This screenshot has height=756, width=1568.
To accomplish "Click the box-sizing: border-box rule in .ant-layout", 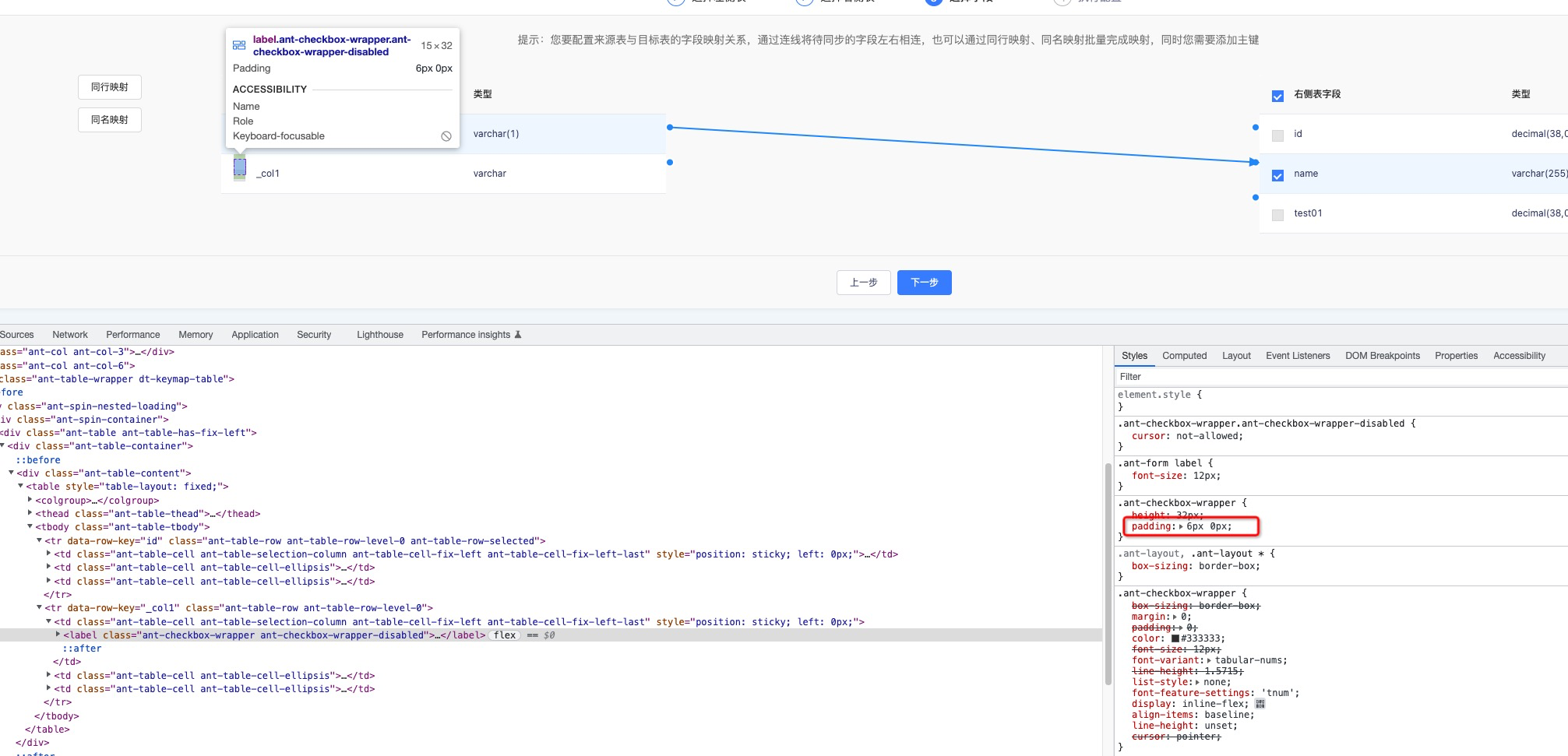I will click(x=1196, y=566).
